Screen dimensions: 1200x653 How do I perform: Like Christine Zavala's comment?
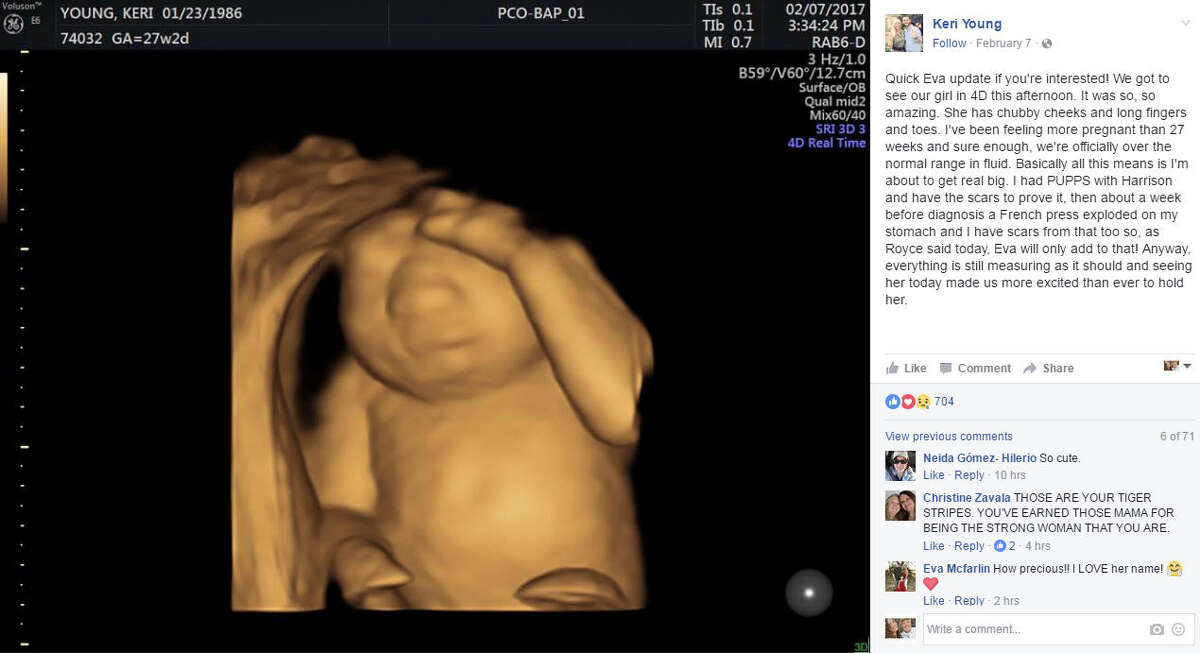tap(933, 546)
